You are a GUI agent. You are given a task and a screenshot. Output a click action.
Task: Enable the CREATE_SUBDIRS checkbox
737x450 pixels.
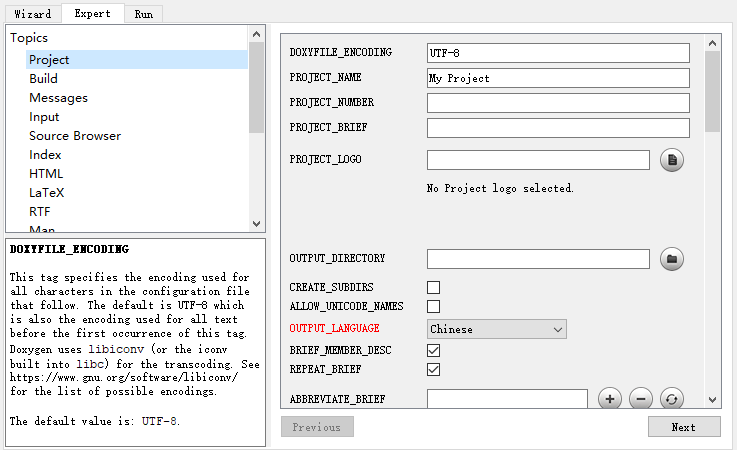pos(434,288)
